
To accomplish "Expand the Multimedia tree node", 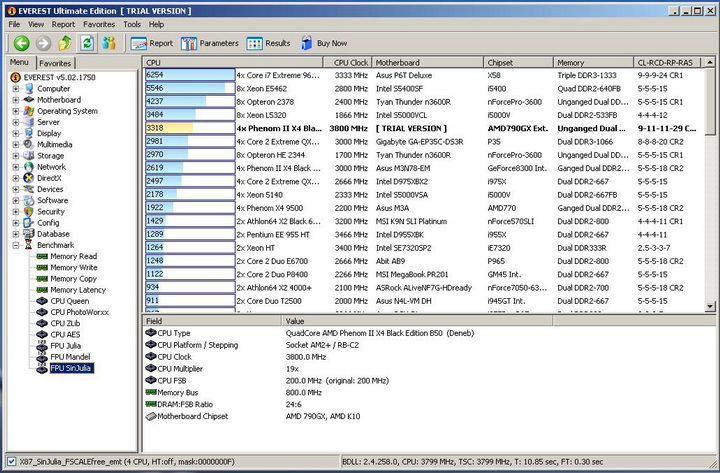I will [16, 145].
